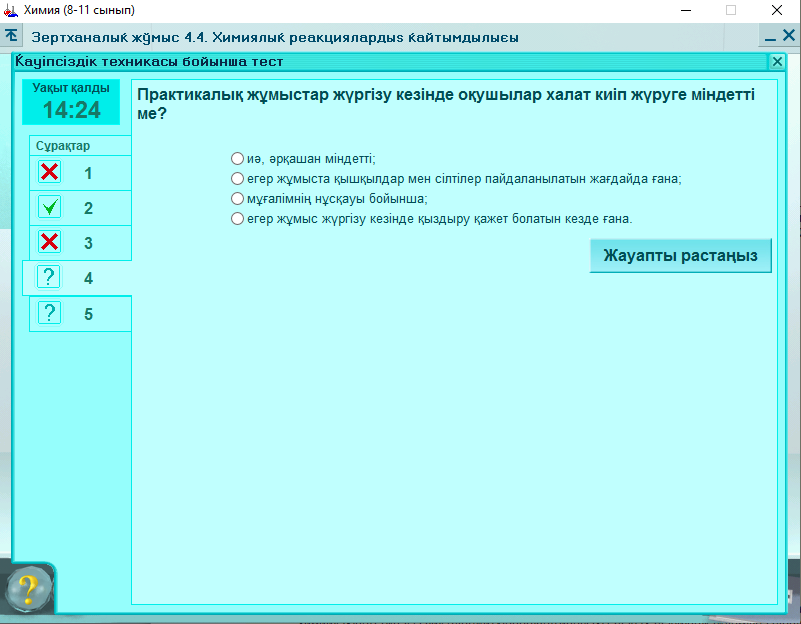Image resolution: width=801 pixels, height=624 pixels.
Task: Choose the option about қышқылдар мен сілтілер
Action: tap(237, 179)
